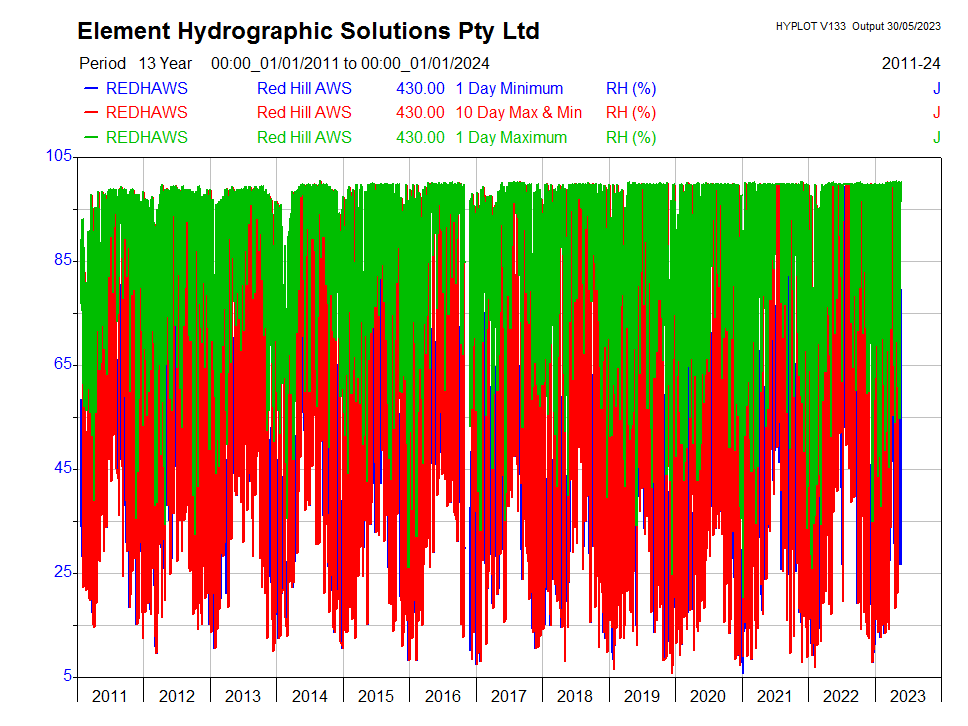Select the green REDHAWS legend label
The width and height of the screenshot is (968, 726).
click(x=146, y=137)
